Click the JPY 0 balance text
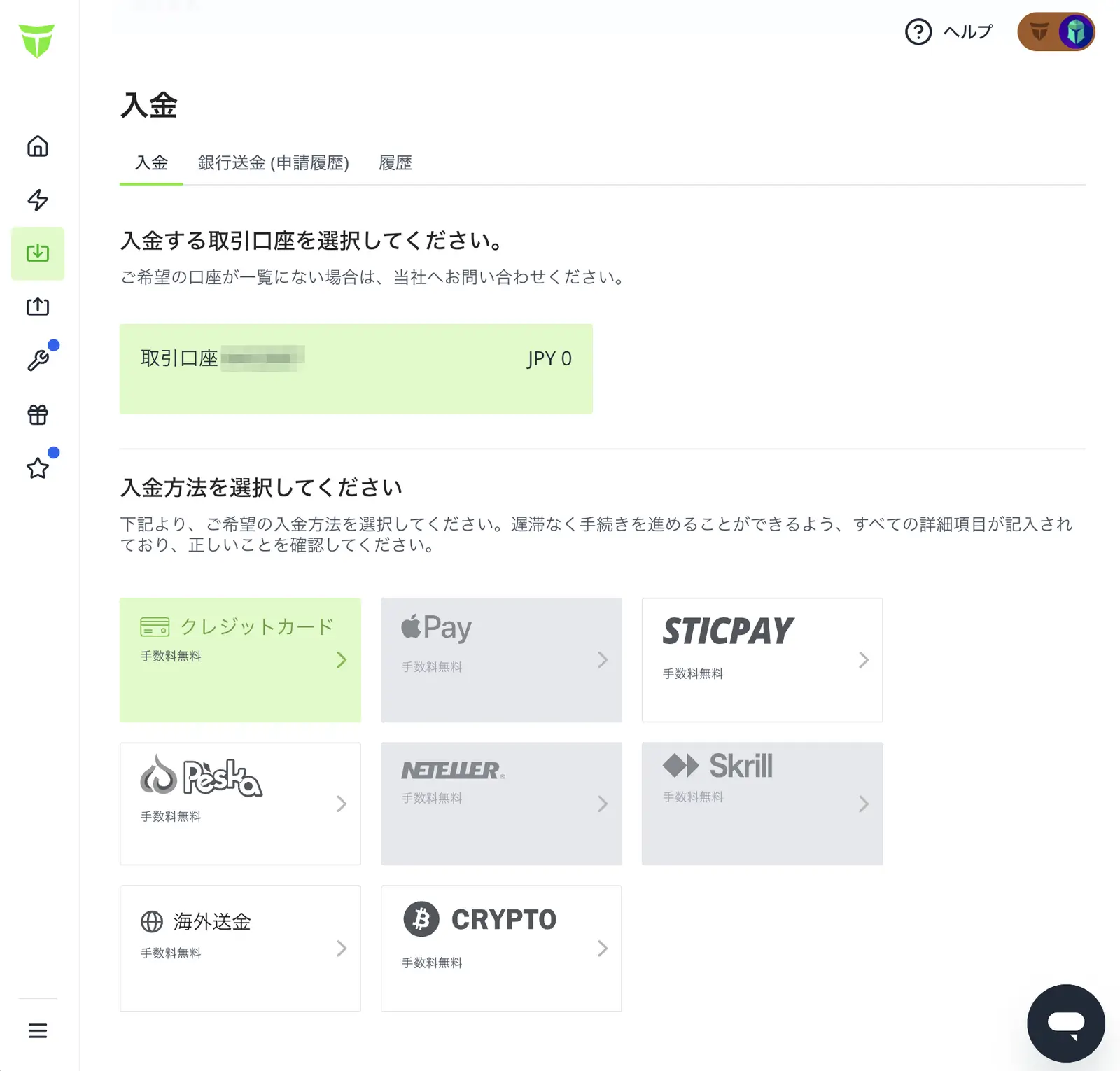 (549, 359)
